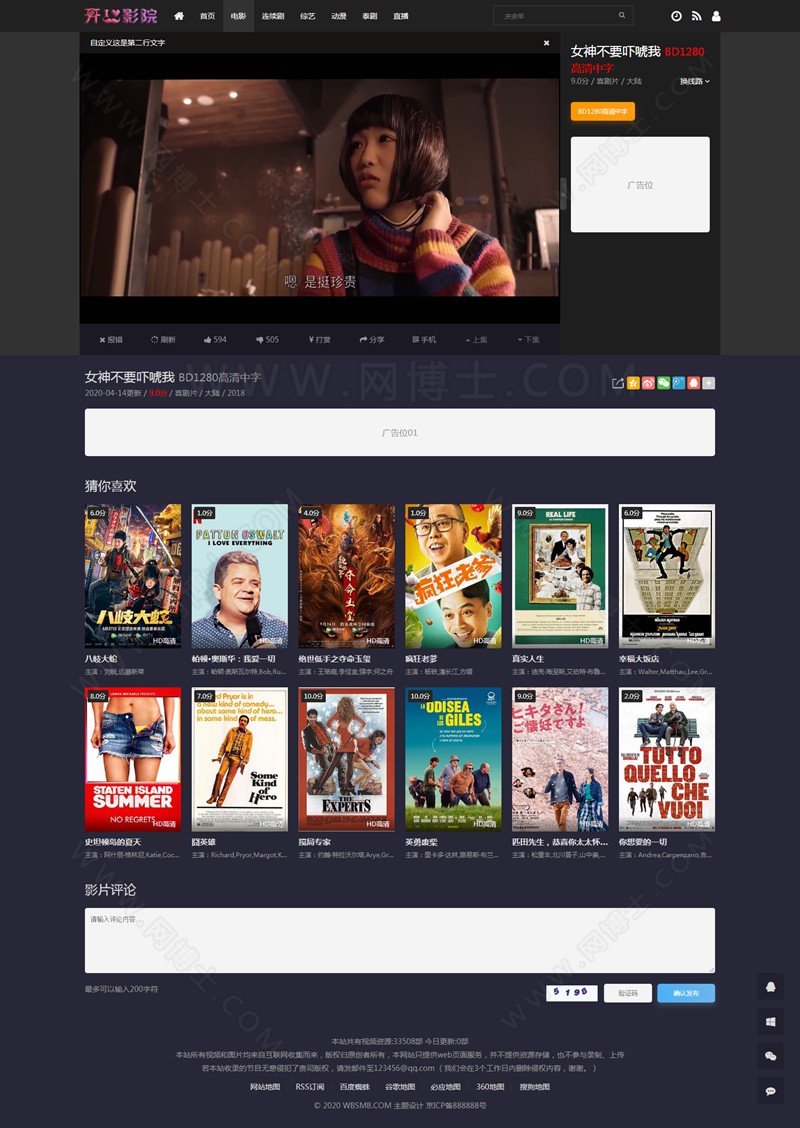
Task: Click the comment text area
Action: (x=400, y=940)
